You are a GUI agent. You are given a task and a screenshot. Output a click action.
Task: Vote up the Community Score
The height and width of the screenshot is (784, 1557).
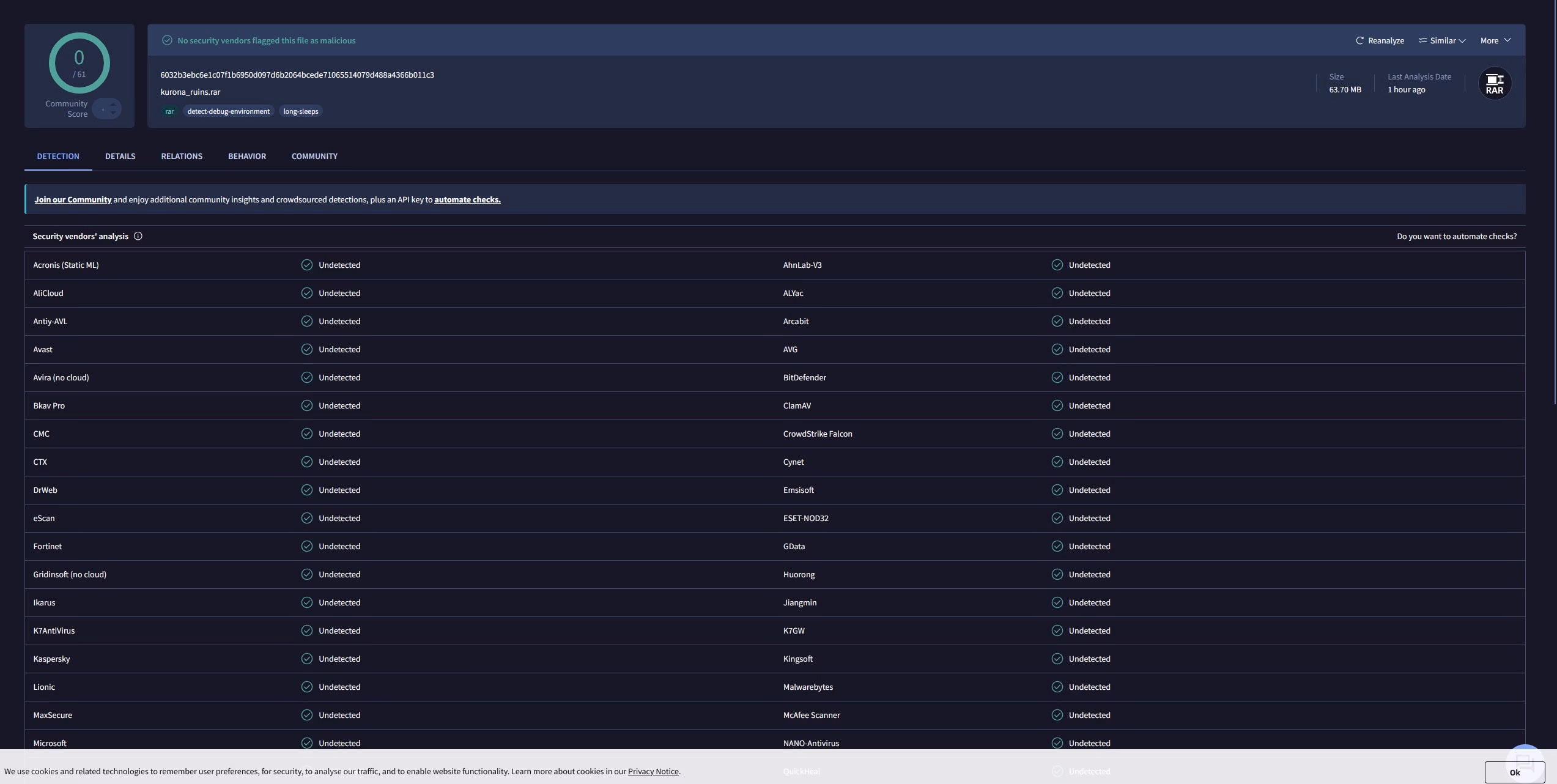(113, 105)
